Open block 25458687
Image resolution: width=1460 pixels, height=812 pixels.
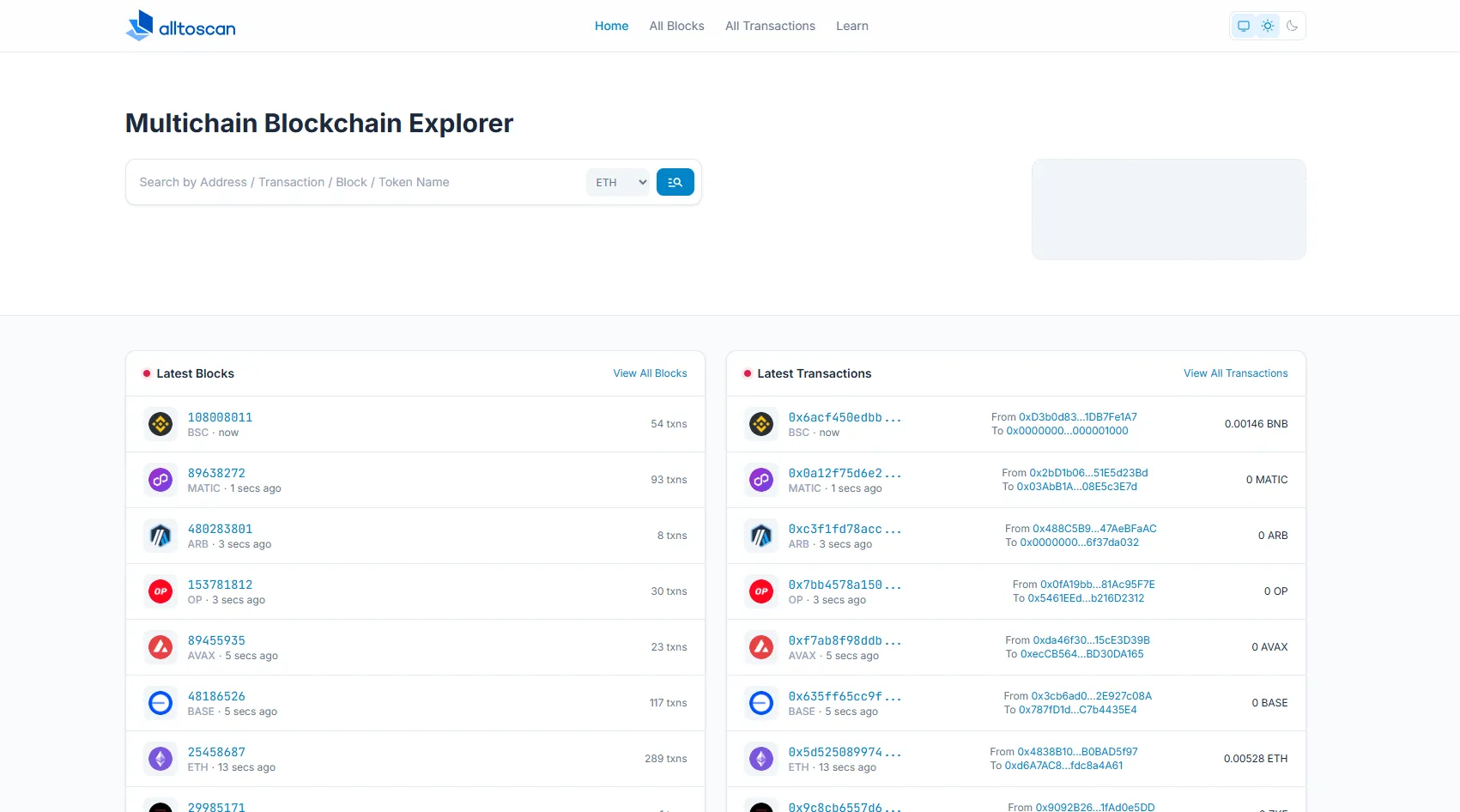click(216, 752)
